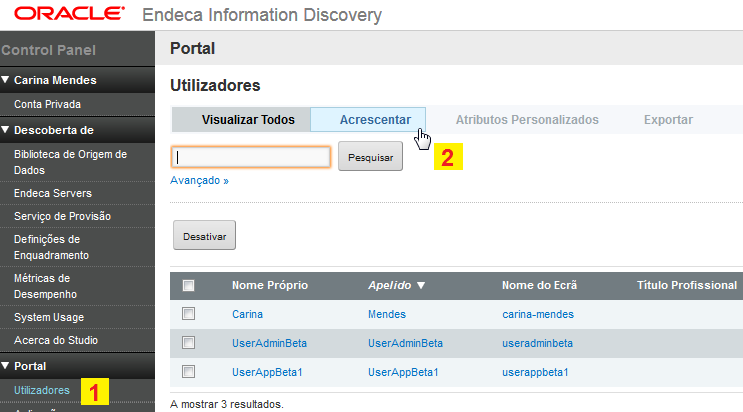The image size is (743, 412).
Task: Go to Conta Privada
Action: point(47,104)
